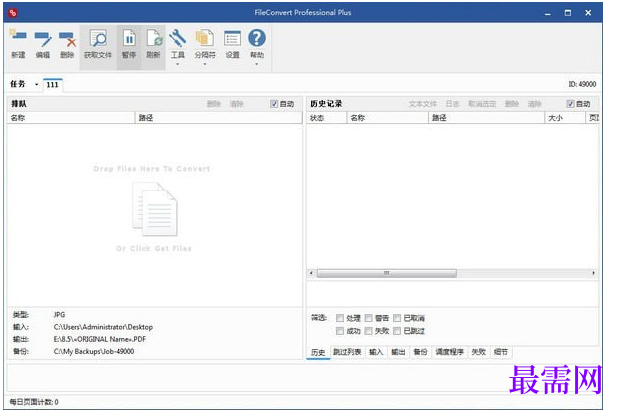
Task: Click the output path E:\8.5\«ORIGINAL Name».PDF
Action: pyautogui.click(x=100, y=339)
